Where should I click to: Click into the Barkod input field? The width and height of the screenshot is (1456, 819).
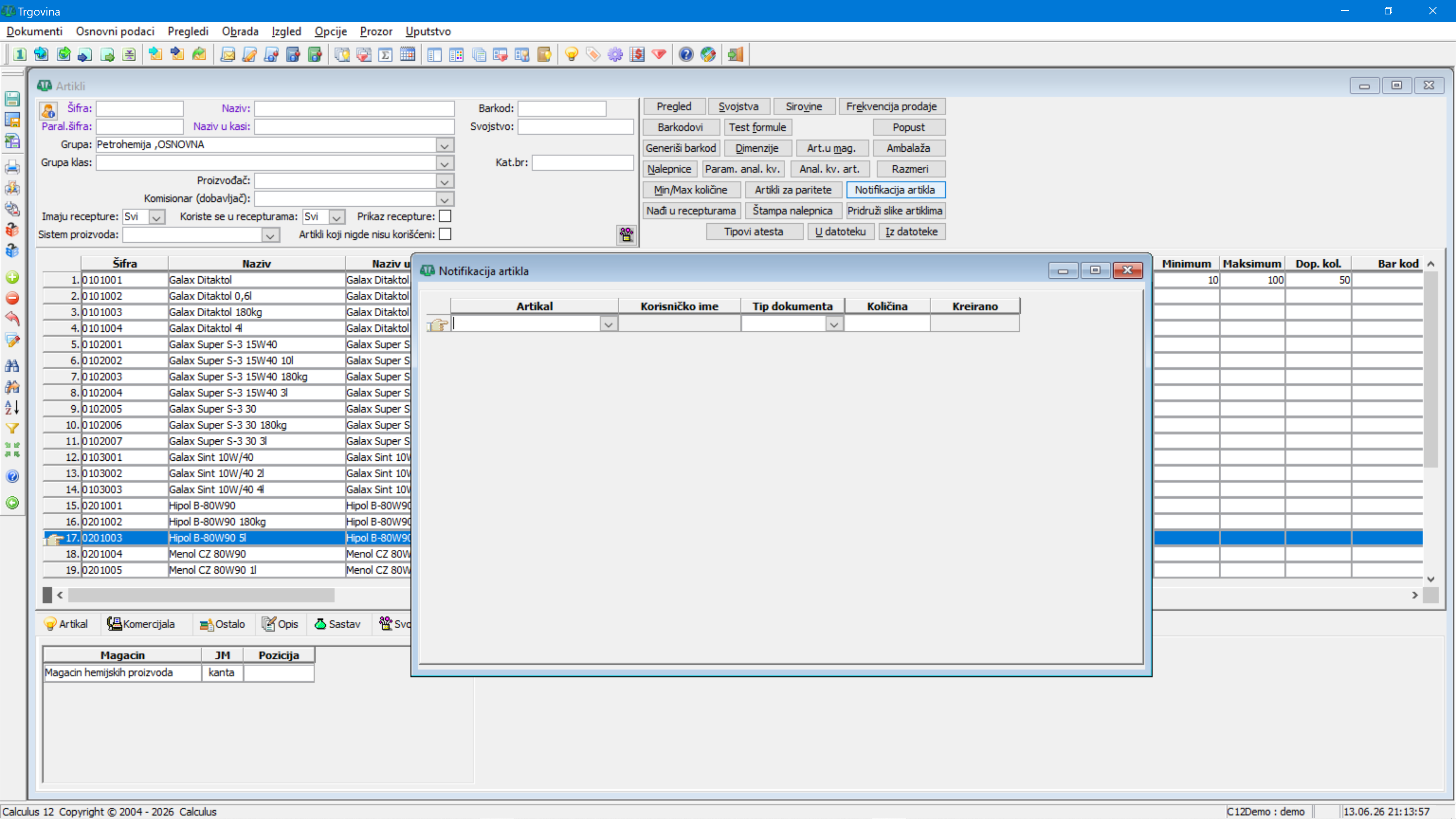pyautogui.click(x=562, y=108)
